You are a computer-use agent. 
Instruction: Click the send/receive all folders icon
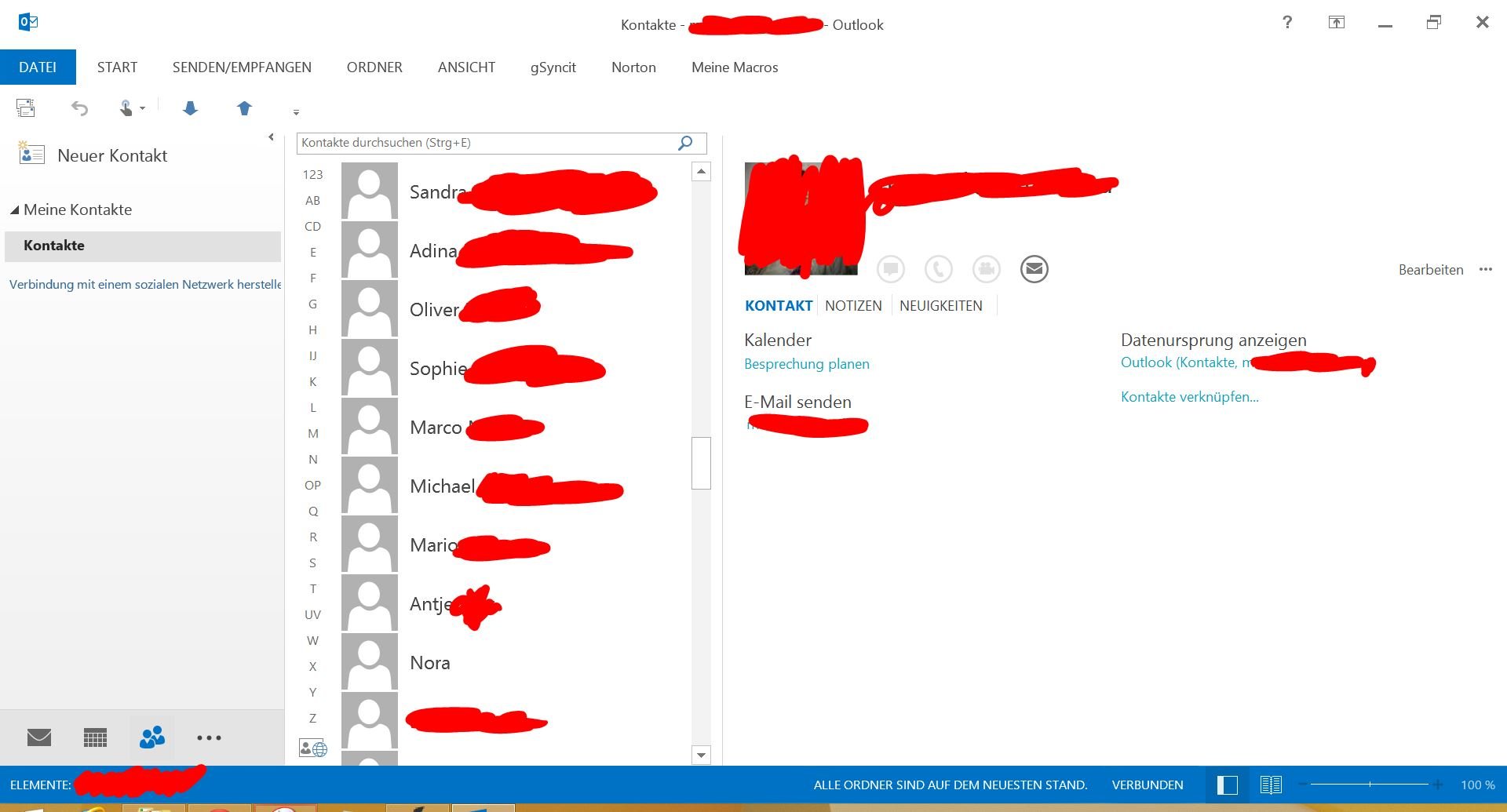coord(26,108)
